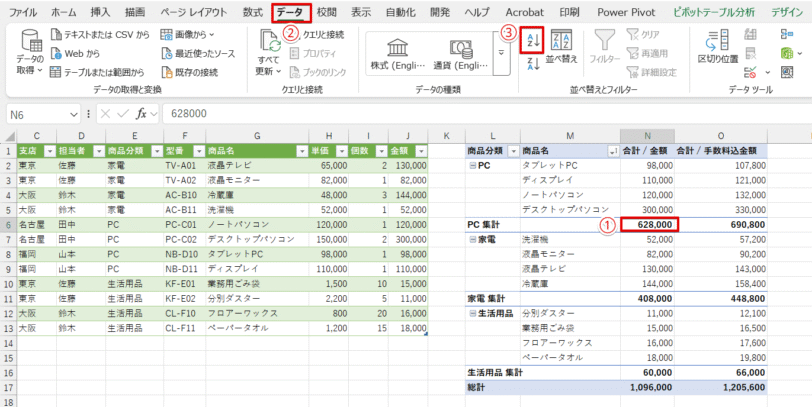Switch to the ピボットテーブル分析 tab
This screenshot has width=812, height=407.
point(714,12)
